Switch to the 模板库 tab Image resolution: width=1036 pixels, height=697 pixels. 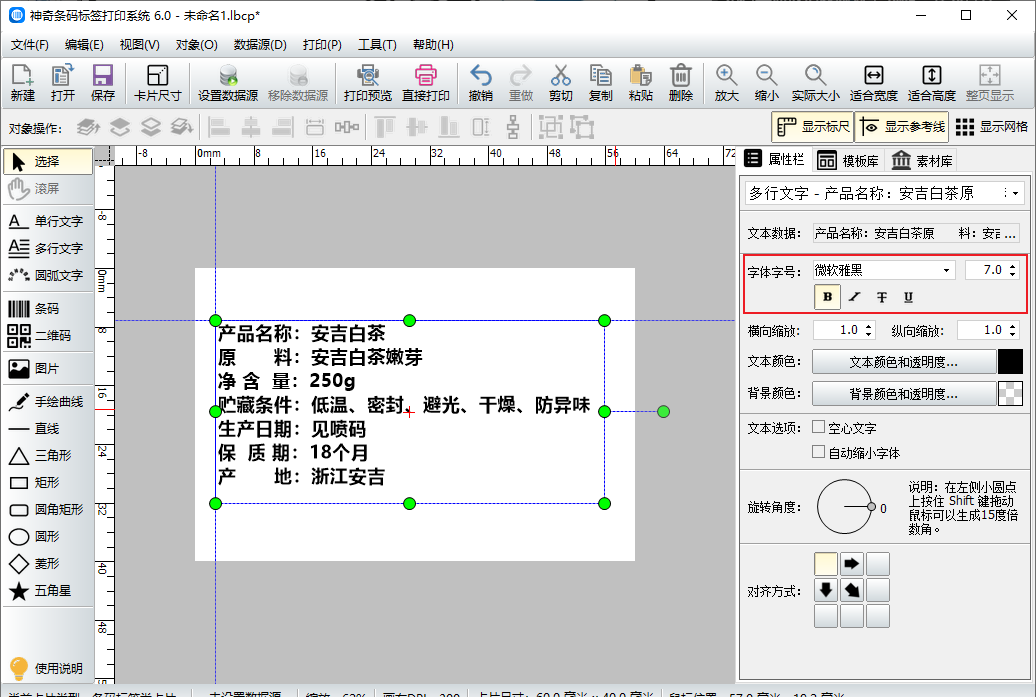(848, 161)
